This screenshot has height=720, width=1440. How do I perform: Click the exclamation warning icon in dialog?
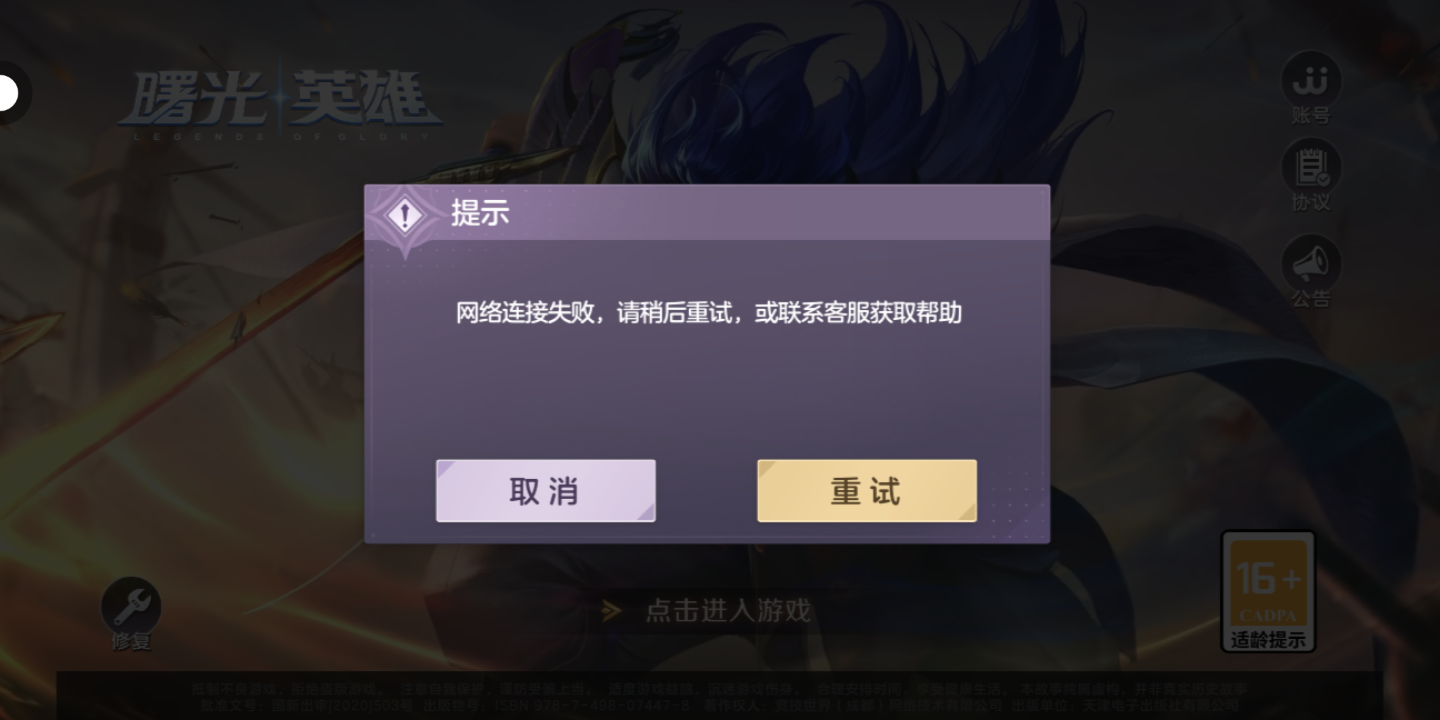tap(404, 216)
